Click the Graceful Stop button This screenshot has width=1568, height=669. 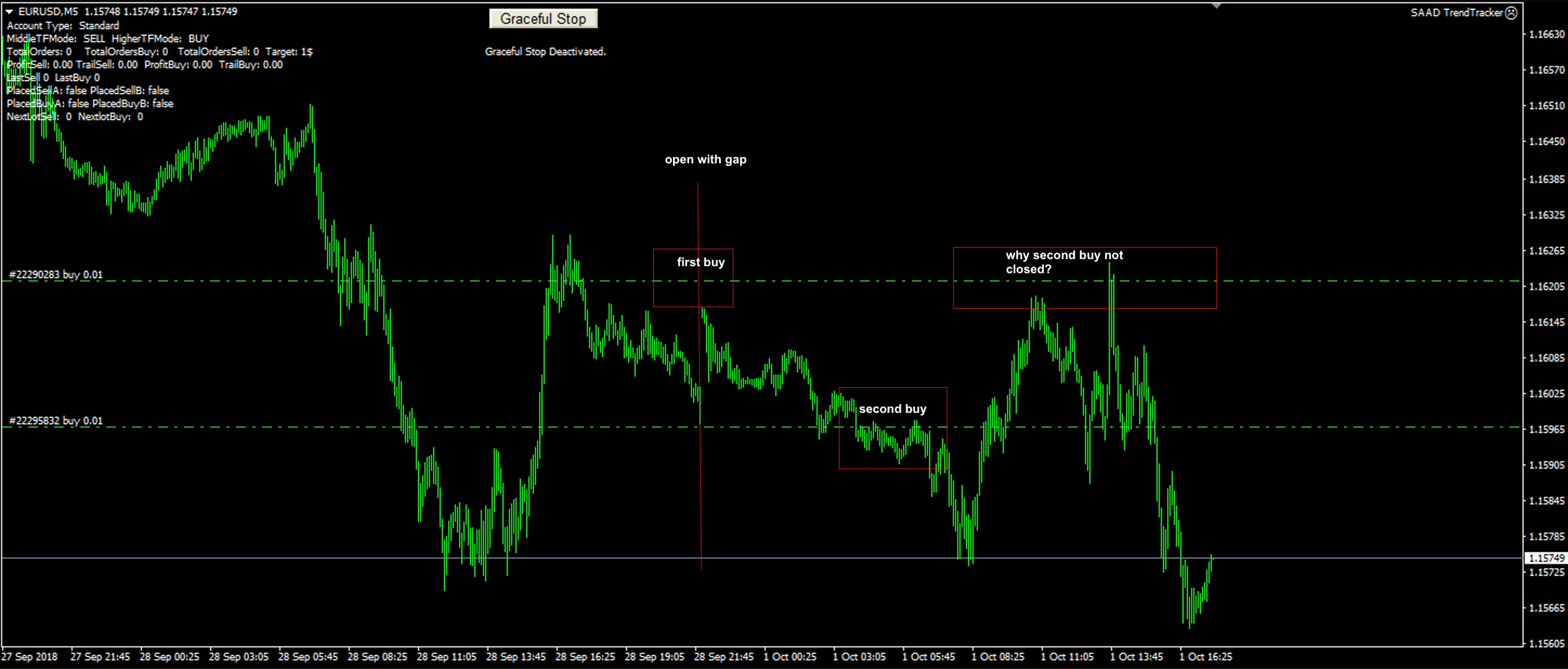click(543, 19)
